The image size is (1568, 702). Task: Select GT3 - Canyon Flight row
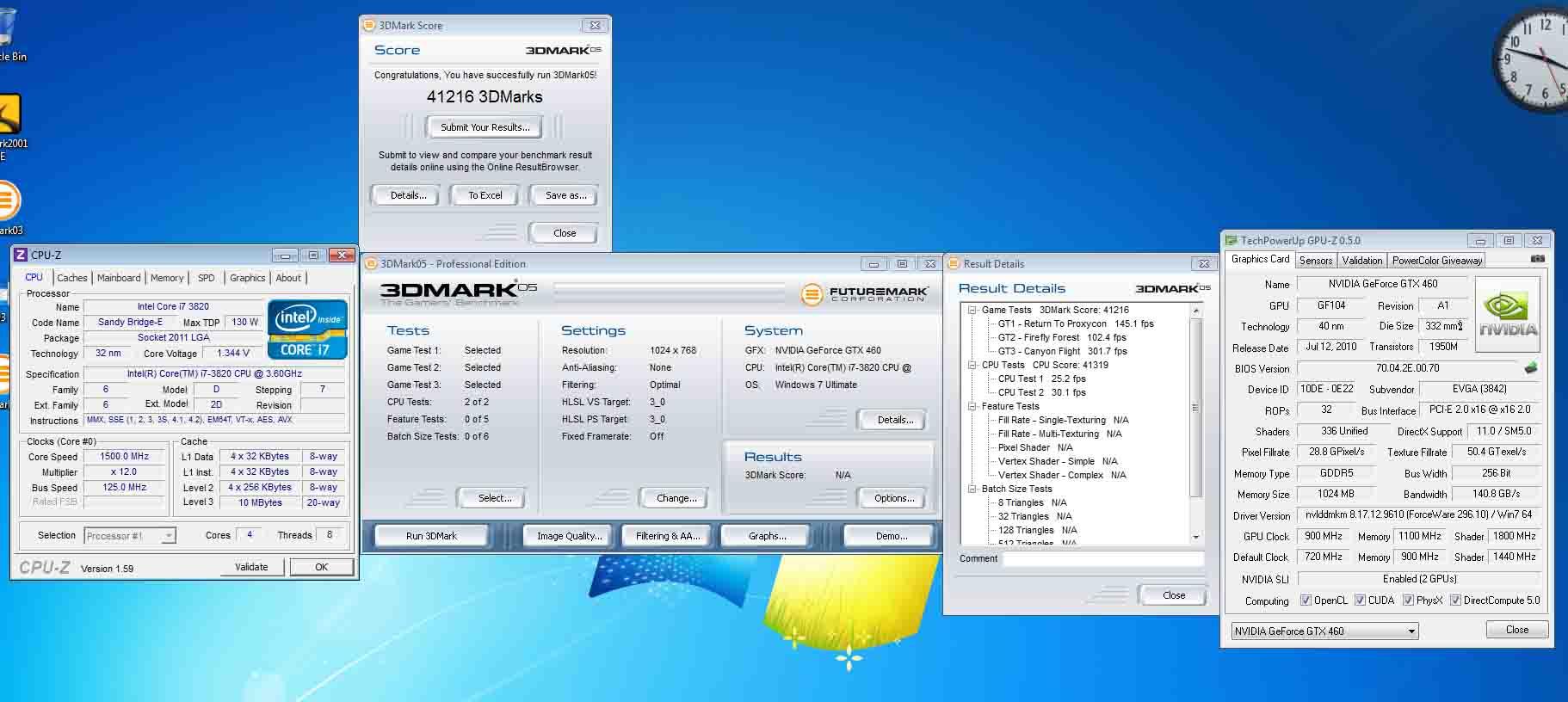pyautogui.click(x=1062, y=351)
